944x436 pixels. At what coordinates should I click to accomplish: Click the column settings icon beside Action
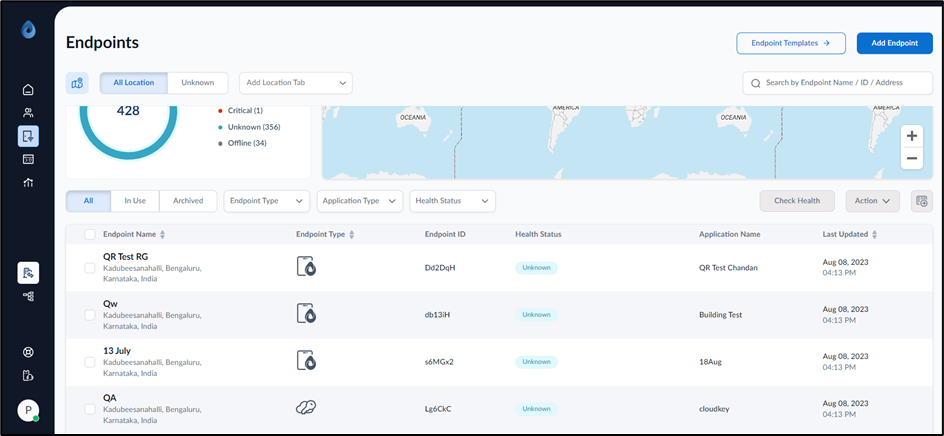pyautogui.click(x=922, y=201)
